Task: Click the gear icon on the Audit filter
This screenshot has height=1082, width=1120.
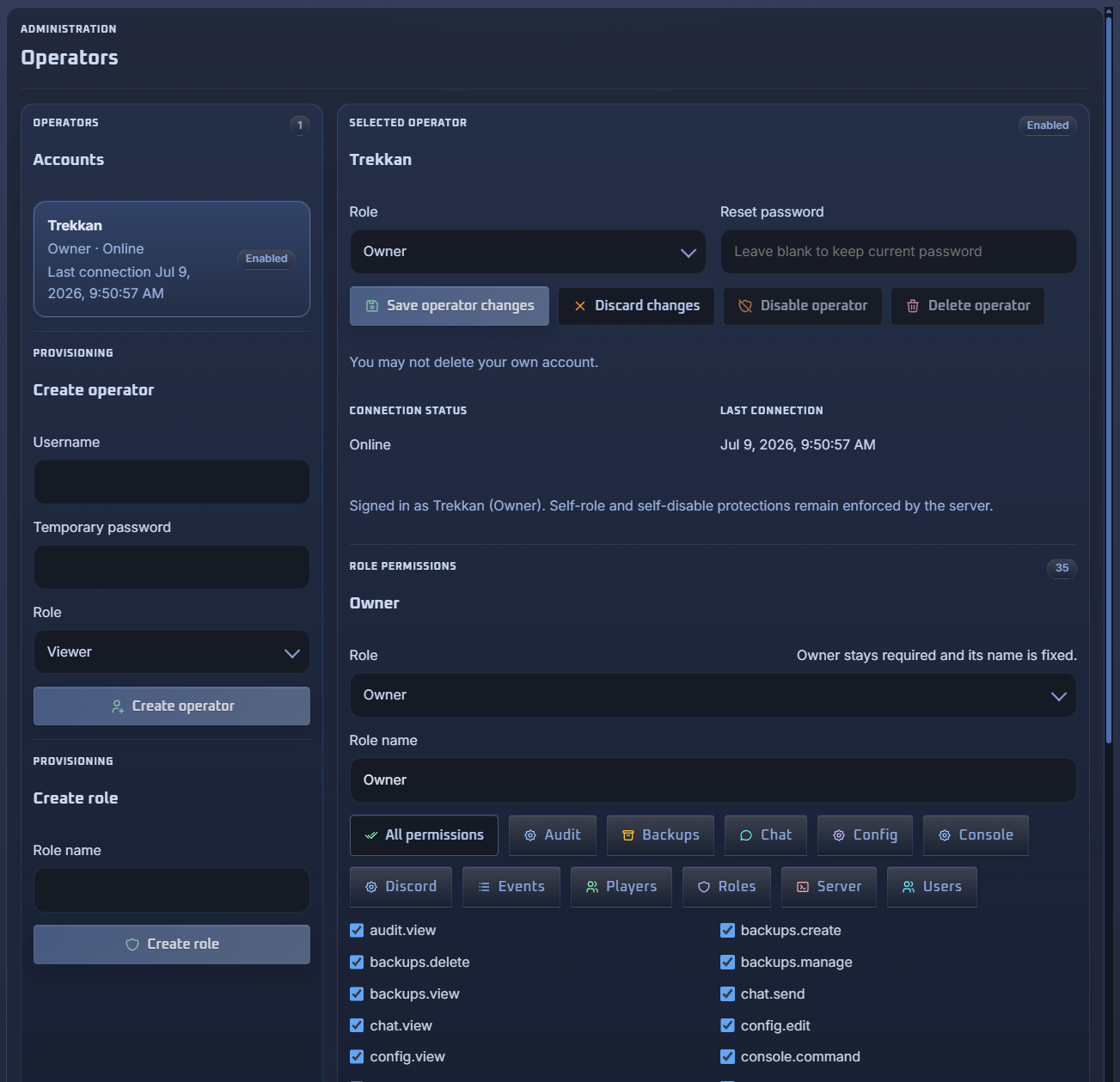Action: click(530, 835)
